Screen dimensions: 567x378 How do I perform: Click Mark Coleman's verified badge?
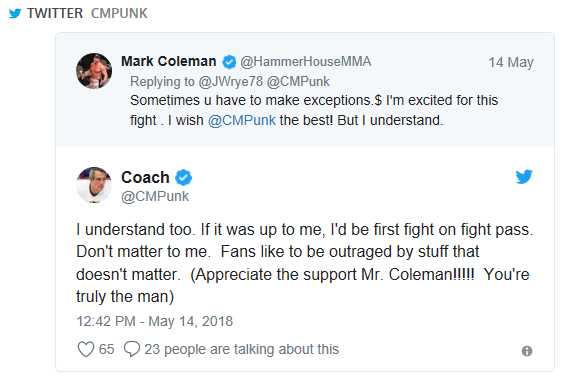pos(229,62)
